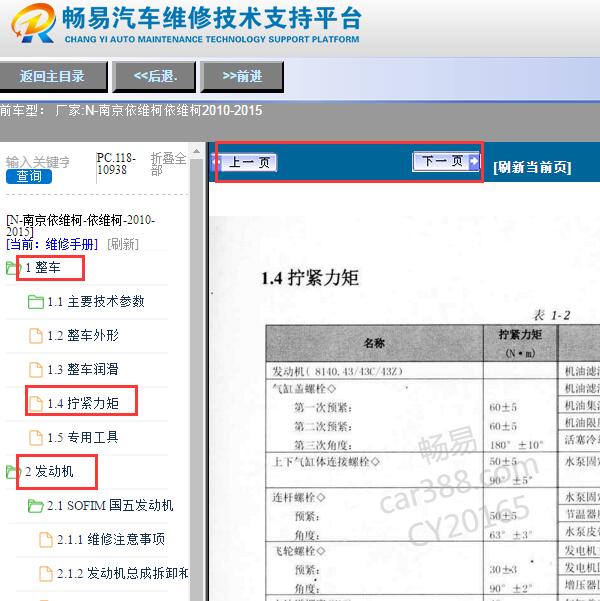This screenshot has height=601, width=600.
Task: Go forward using the >>前进 button
Action: [242, 77]
